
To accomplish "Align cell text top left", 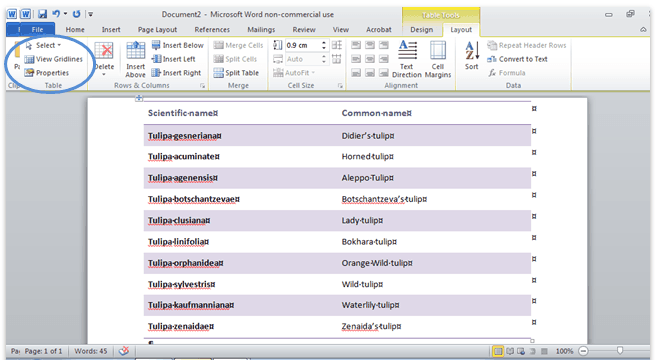I will (356, 45).
